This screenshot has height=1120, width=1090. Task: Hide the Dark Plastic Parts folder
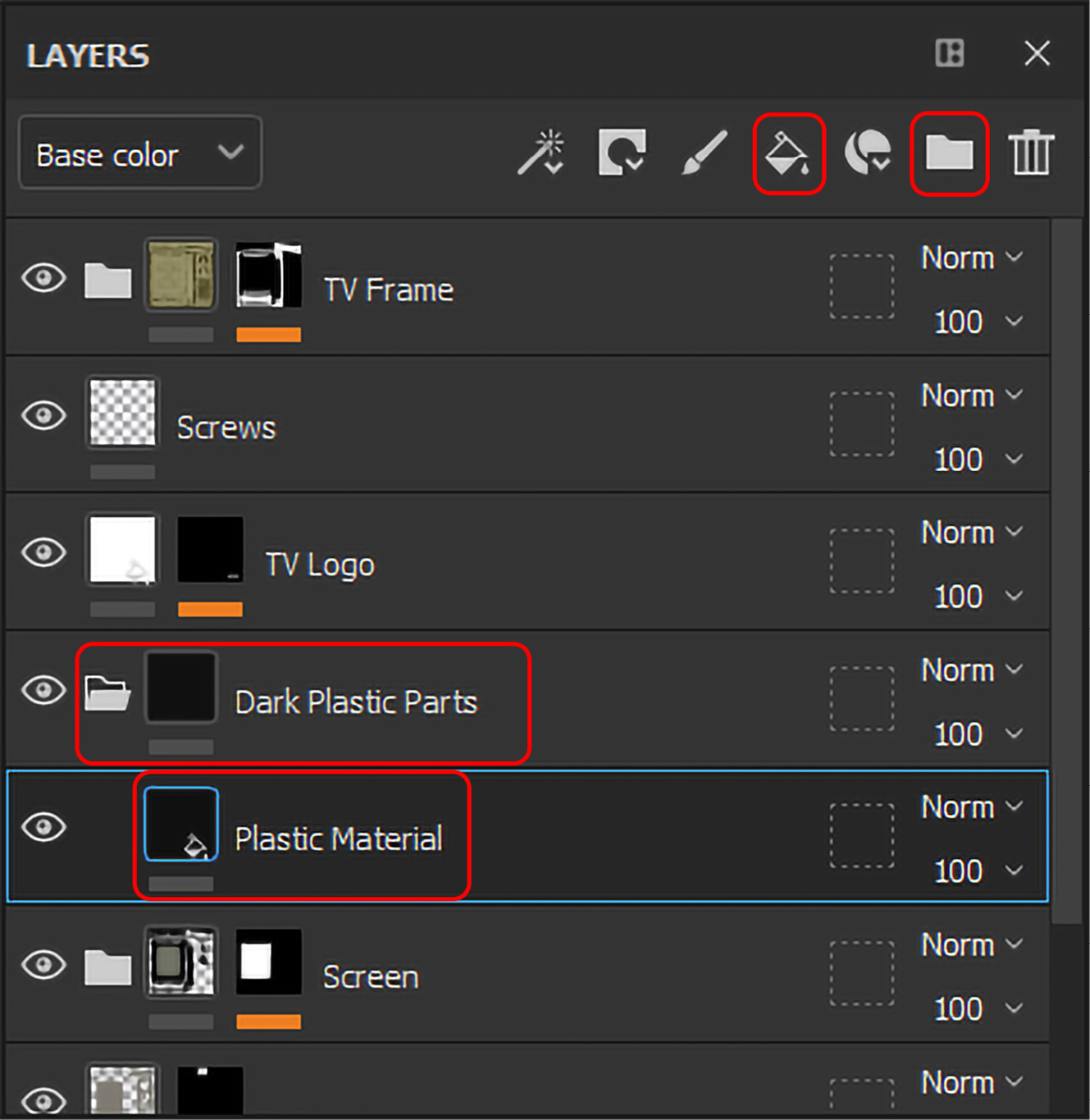(44, 690)
